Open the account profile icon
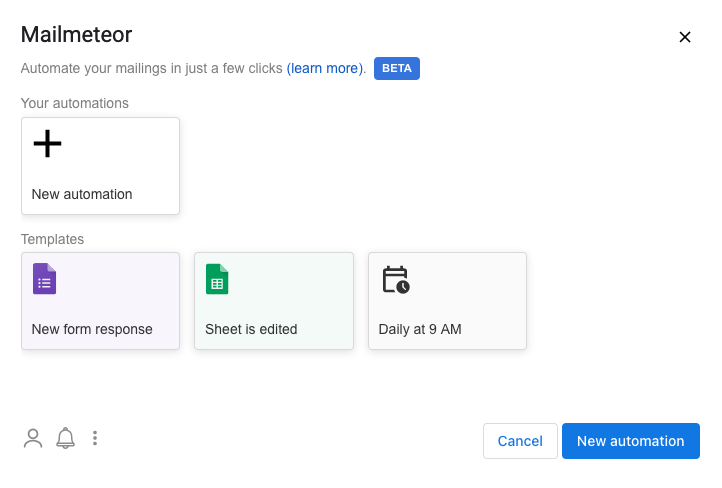 [33, 438]
